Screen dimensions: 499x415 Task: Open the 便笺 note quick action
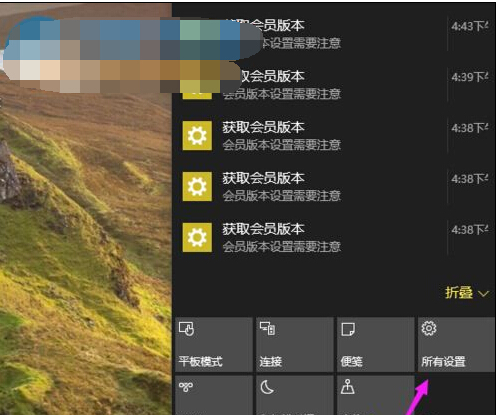coord(376,345)
